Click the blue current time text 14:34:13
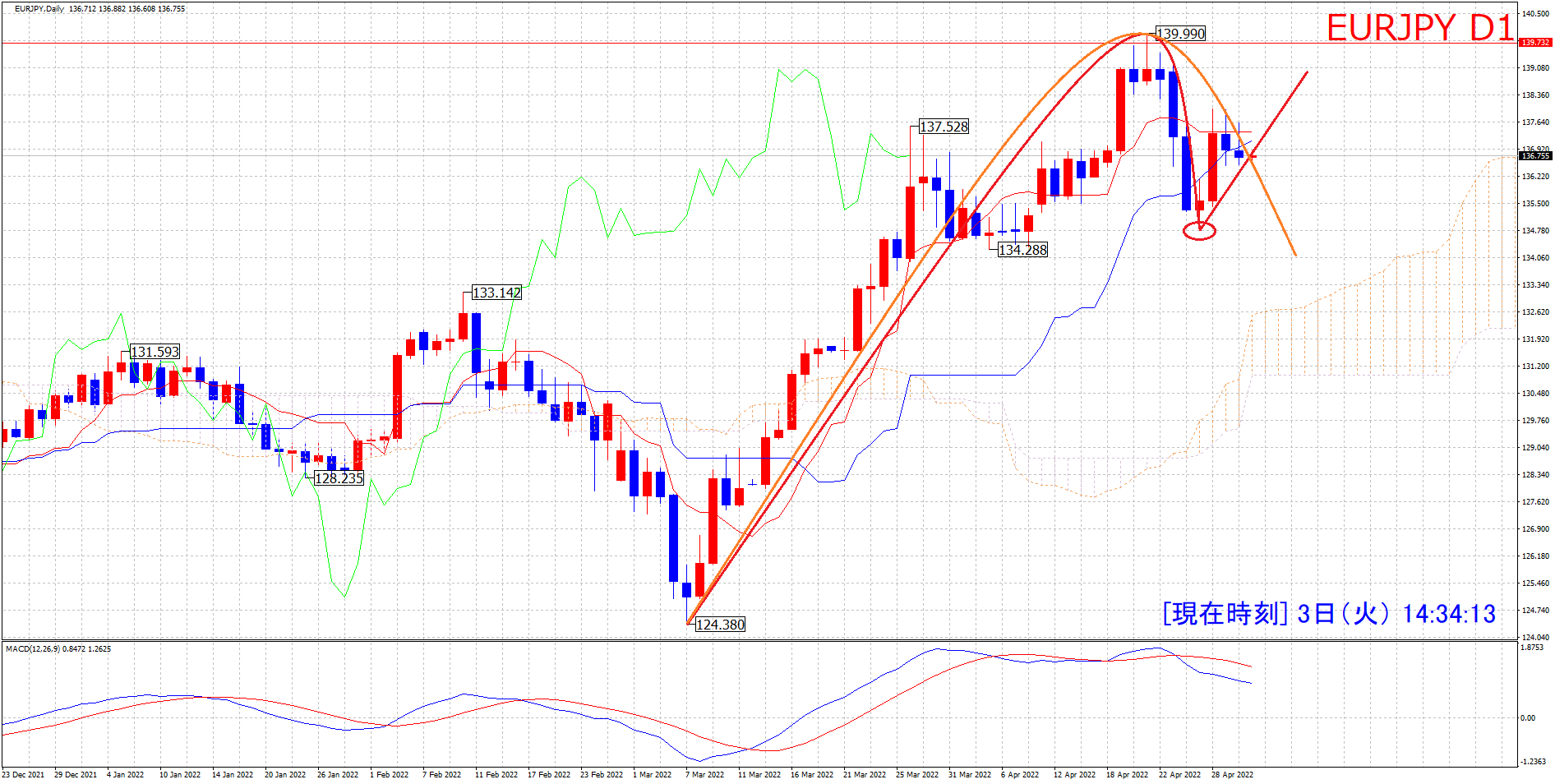Viewport: 1555px width, 784px height. pyautogui.click(x=1448, y=614)
